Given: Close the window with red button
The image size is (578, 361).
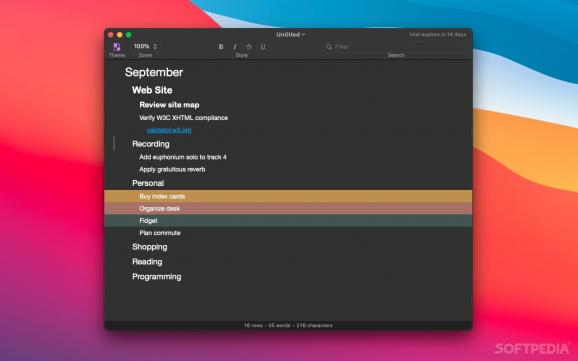Looking at the screenshot, I should point(111,35).
